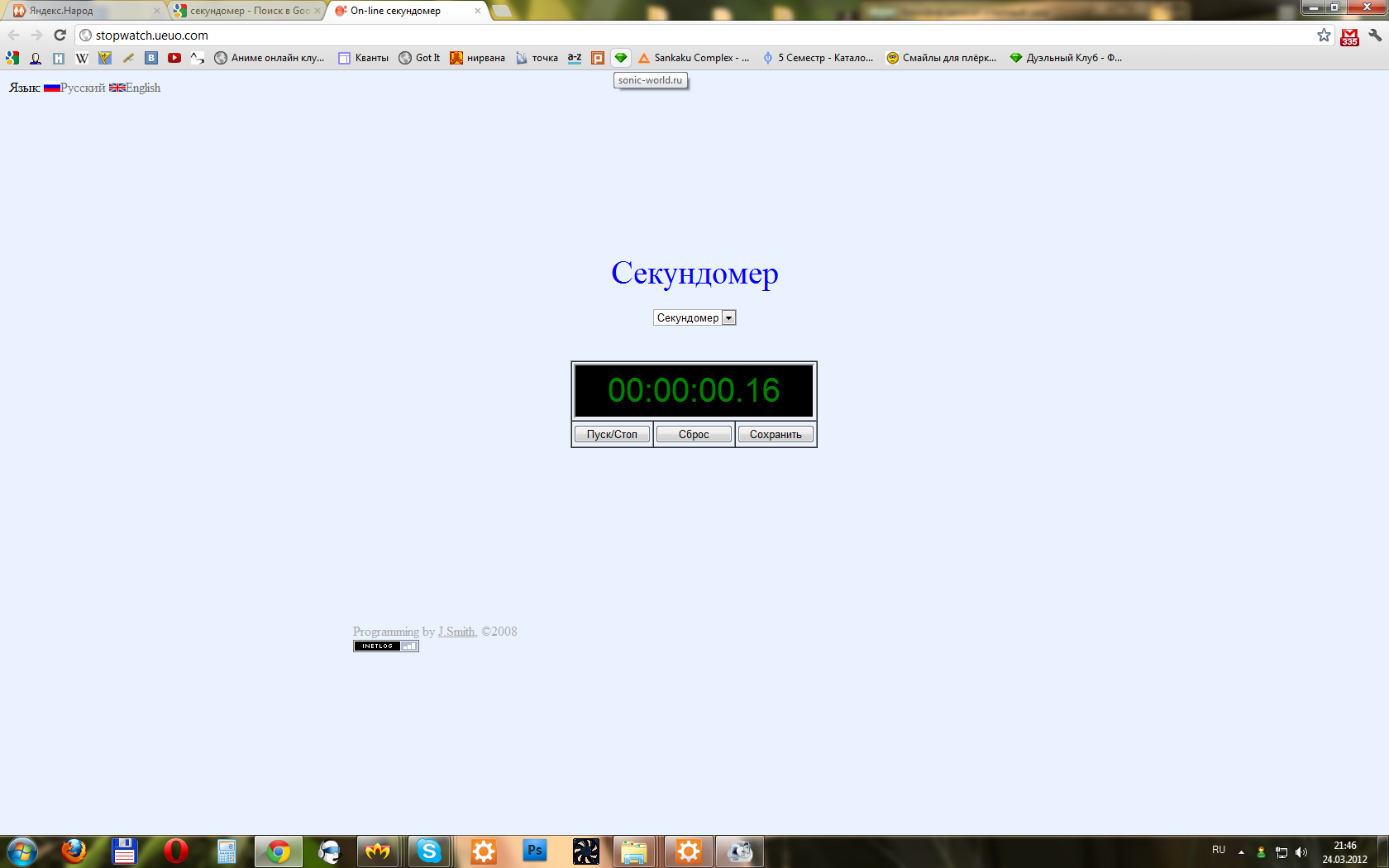Close the On-line секундомер tab

click(478, 11)
